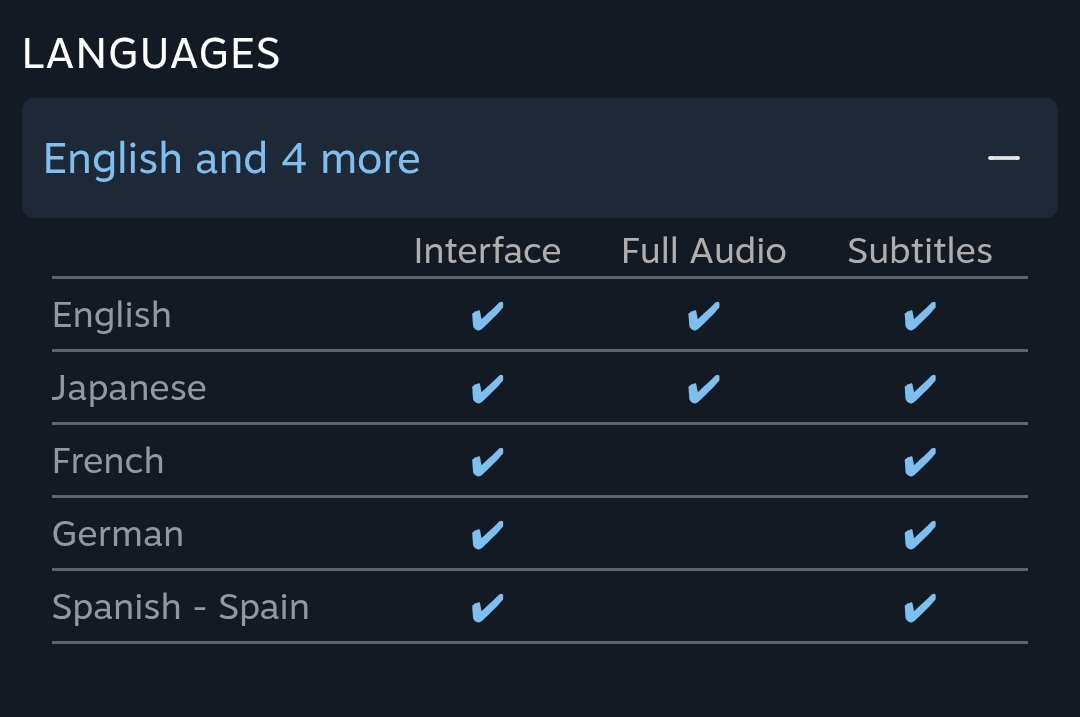Click the Japanese full audio checkmark

[x=704, y=389]
